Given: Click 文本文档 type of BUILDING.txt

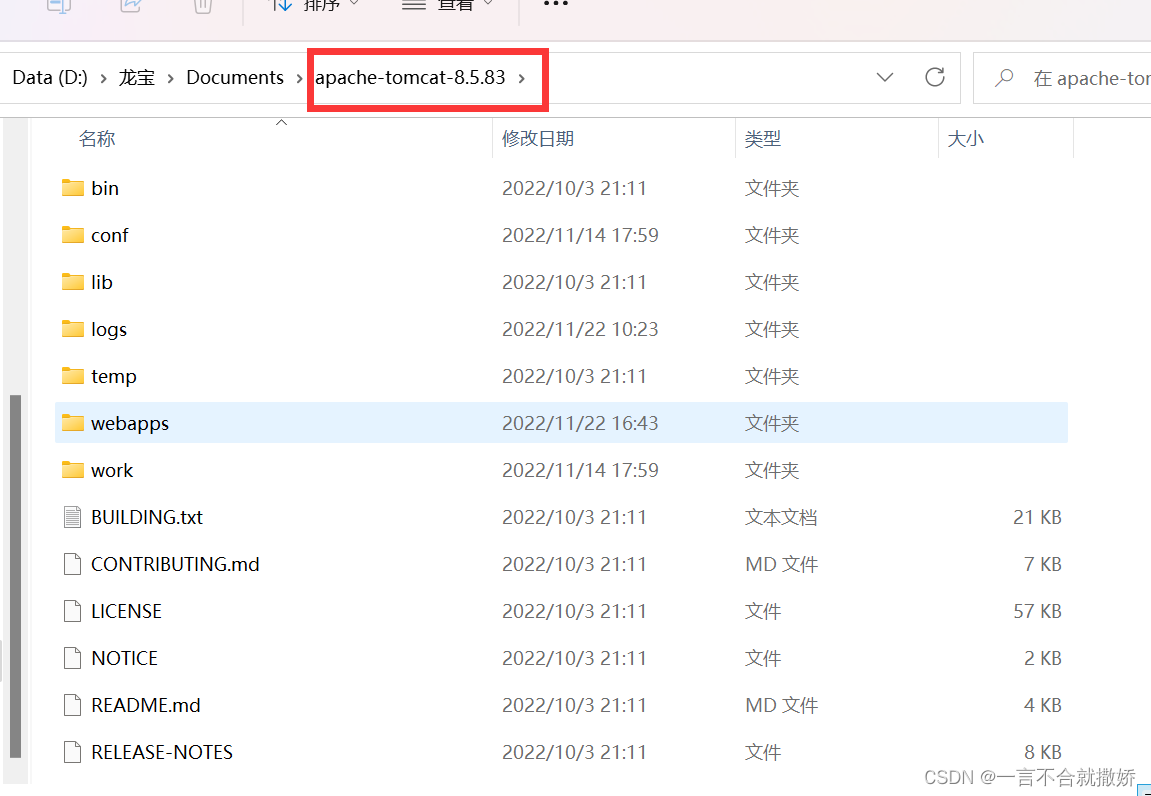Looking at the screenshot, I should pyautogui.click(x=781, y=517).
